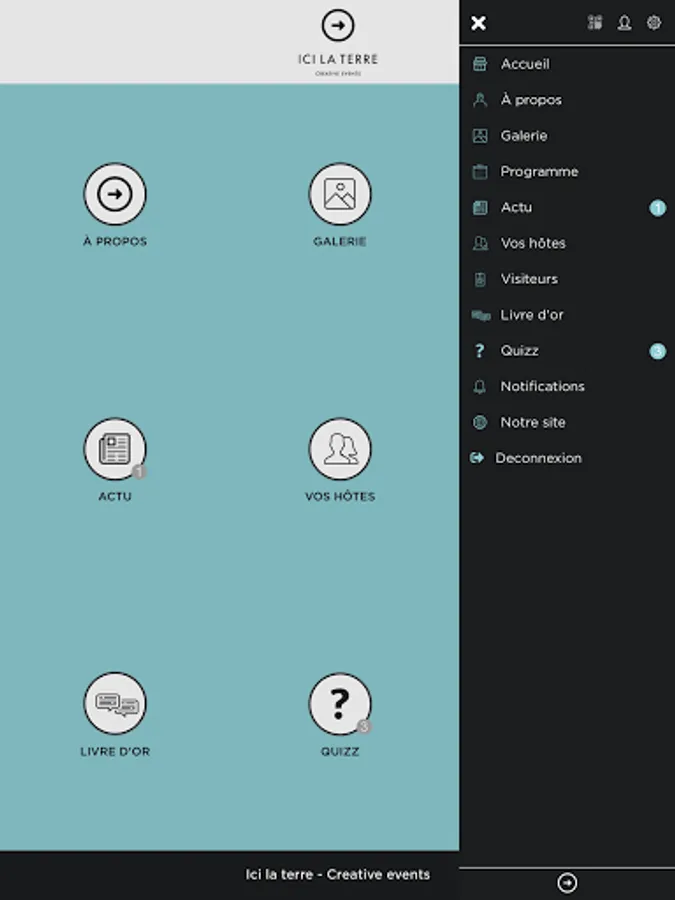The width and height of the screenshot is (675, 900).
Task: Click the Quizz count badge in side menu
Action: [657, 351]
